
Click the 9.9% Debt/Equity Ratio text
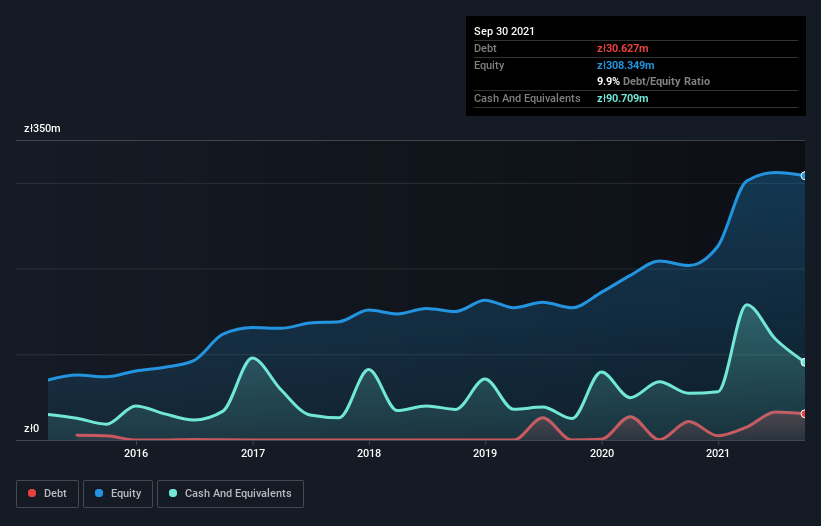point(653,82)
